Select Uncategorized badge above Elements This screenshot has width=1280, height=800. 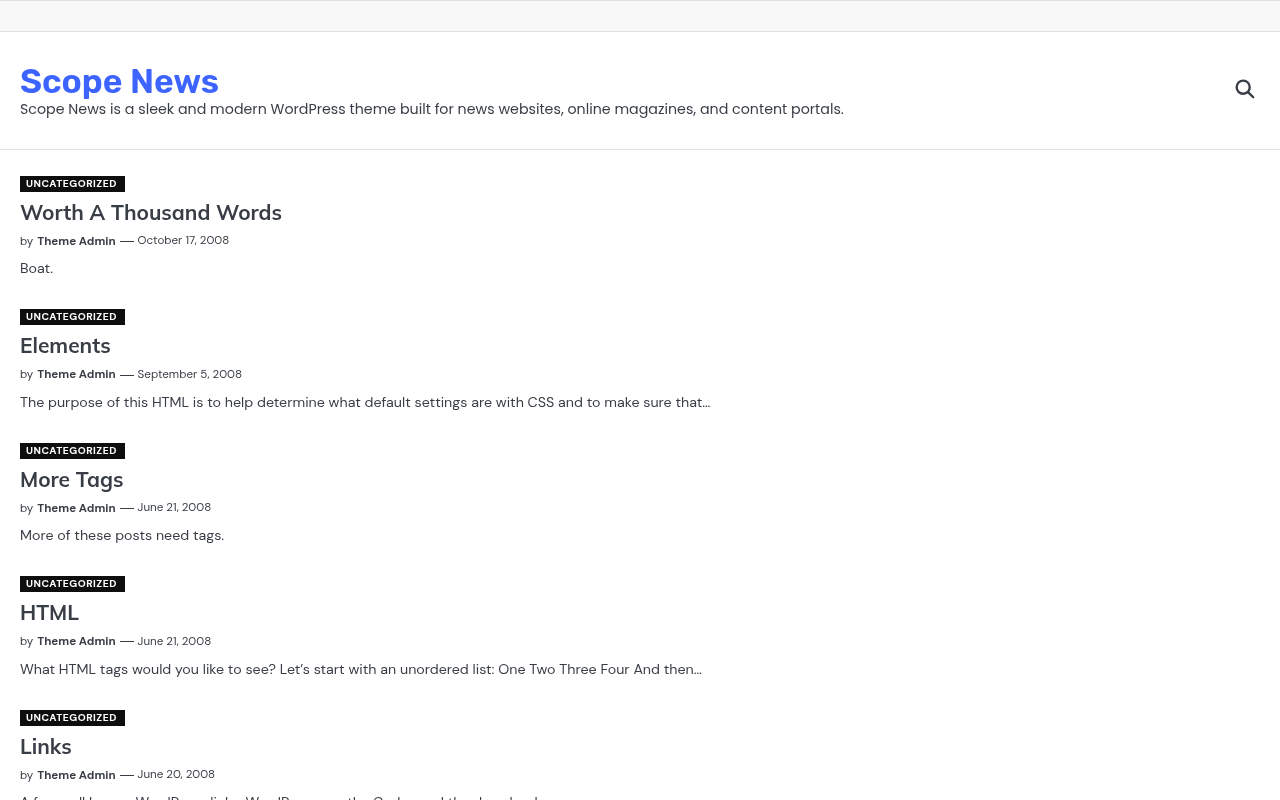tap(72, 317)
